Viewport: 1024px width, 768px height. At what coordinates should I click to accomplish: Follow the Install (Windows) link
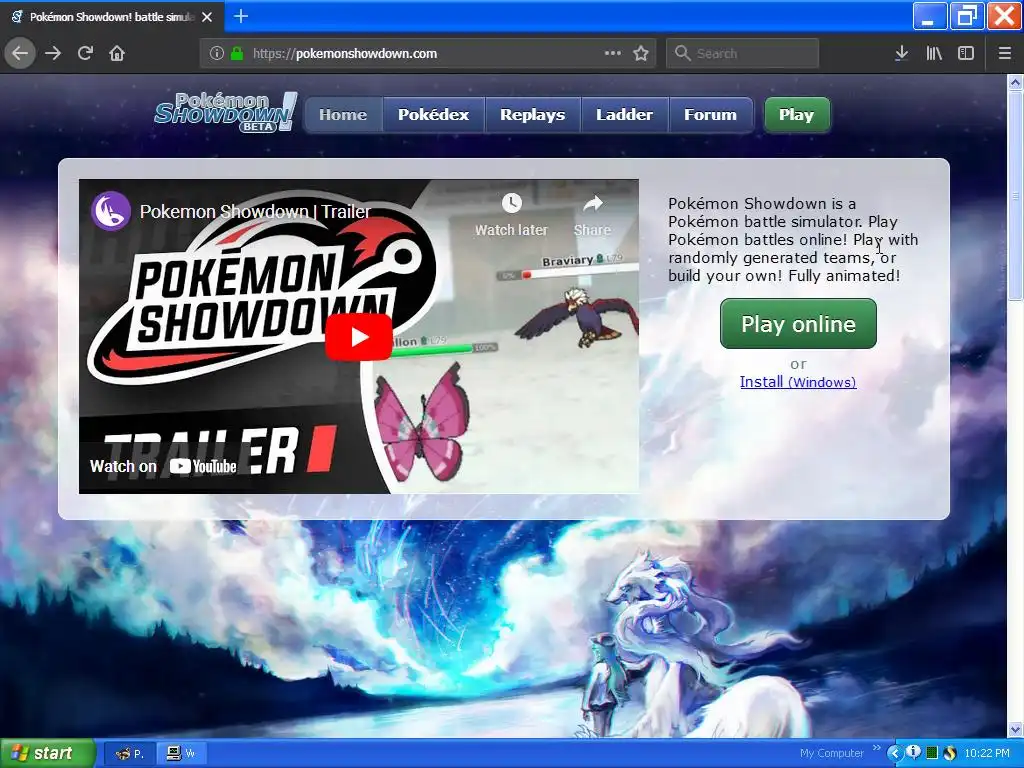coord(798,382)
